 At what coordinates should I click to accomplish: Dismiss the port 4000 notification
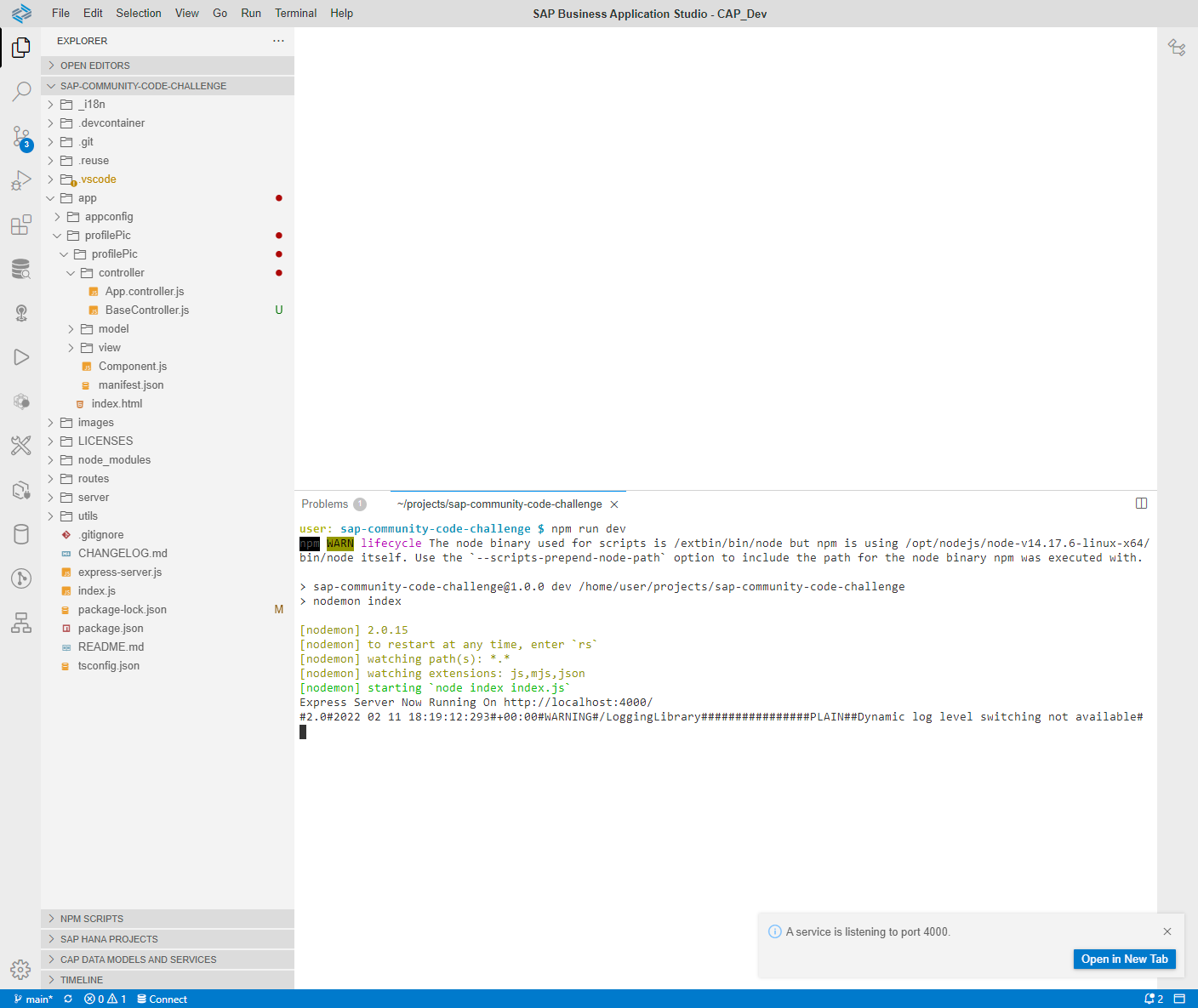(1167, 931)
